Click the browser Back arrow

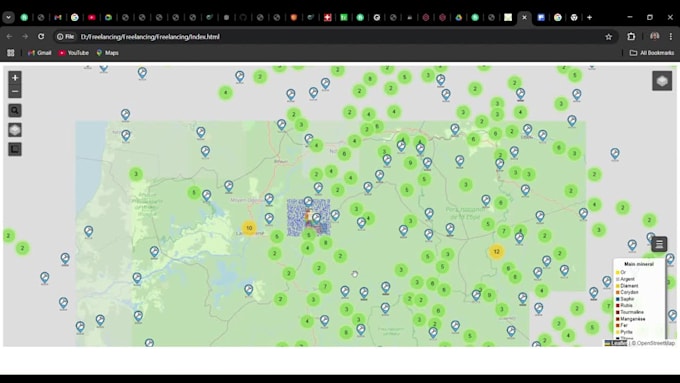[x=10, y=37]
